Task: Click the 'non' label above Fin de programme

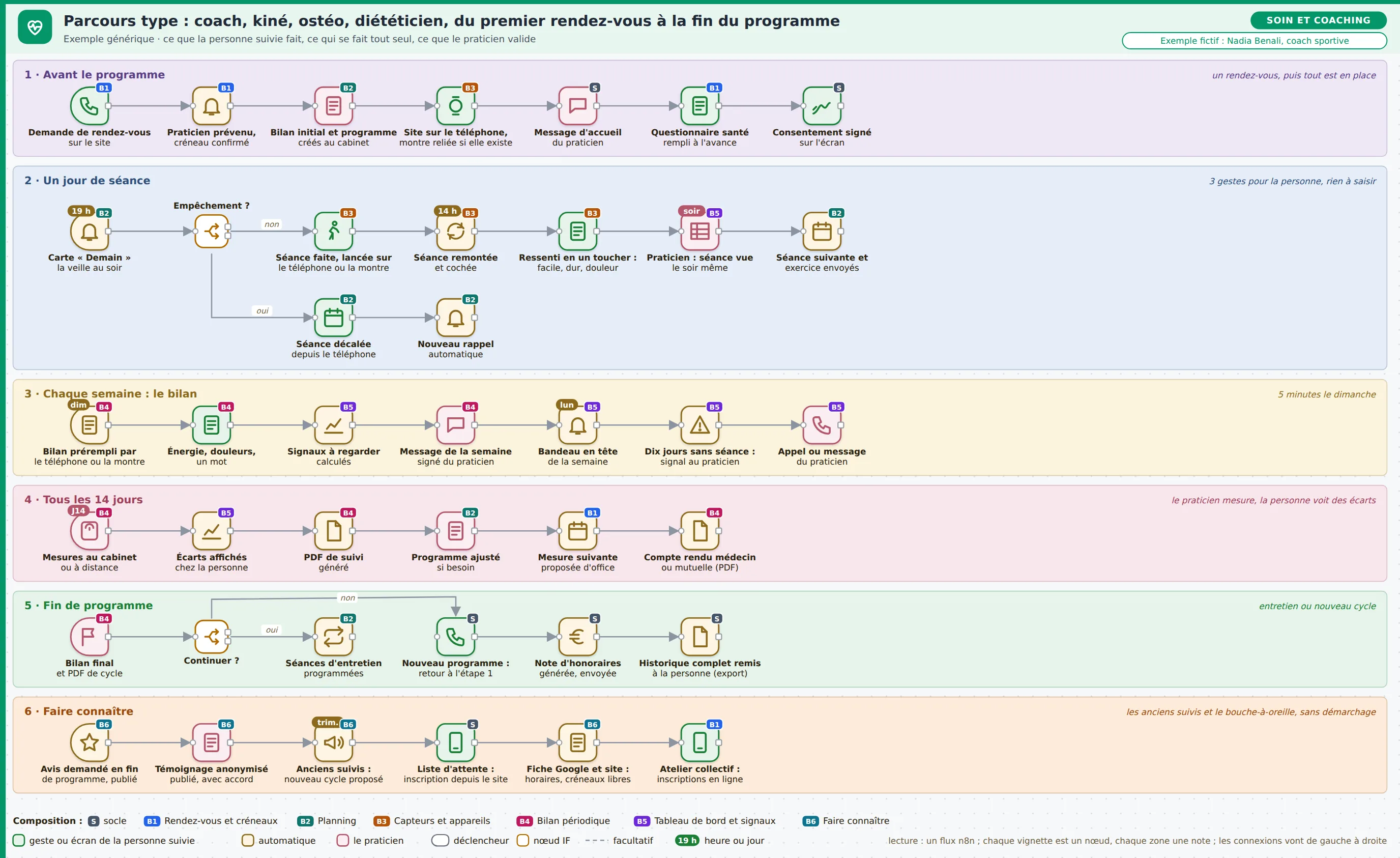Action: point(348,598)
